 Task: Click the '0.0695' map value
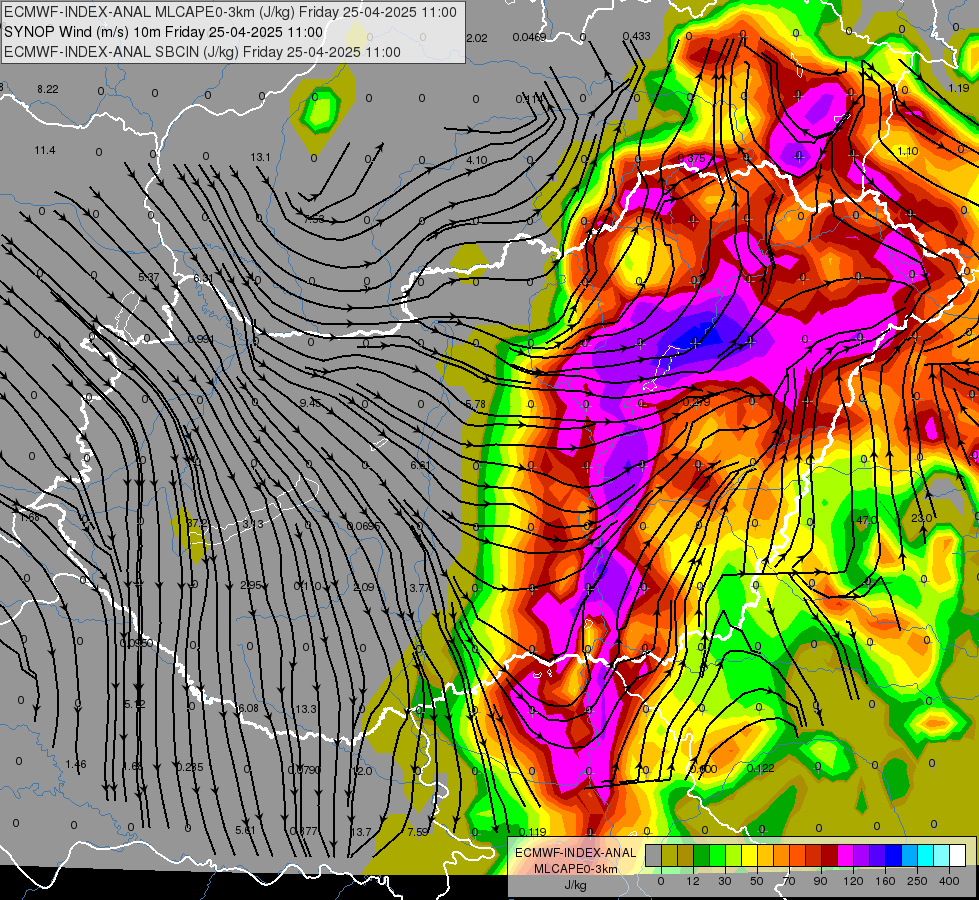[x=363, y=526]
